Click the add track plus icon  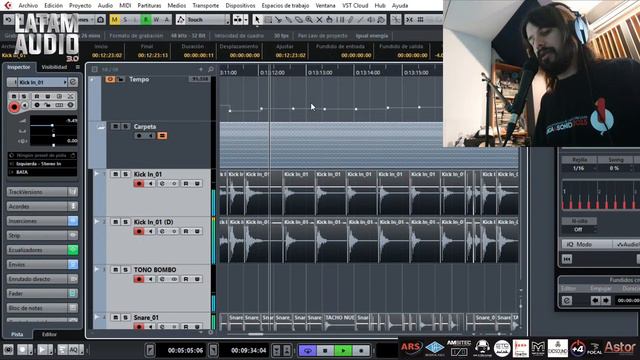[201, 69]
